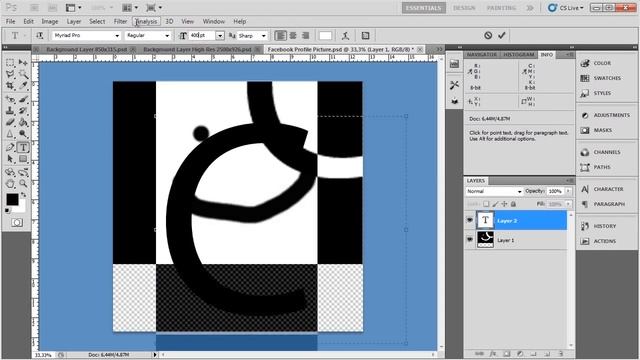Viewport: 640px width, 360px height.
Task: Switch to Background Layer 850x315.psd tab
Action: pyautogui.click(x=87, y=49)
